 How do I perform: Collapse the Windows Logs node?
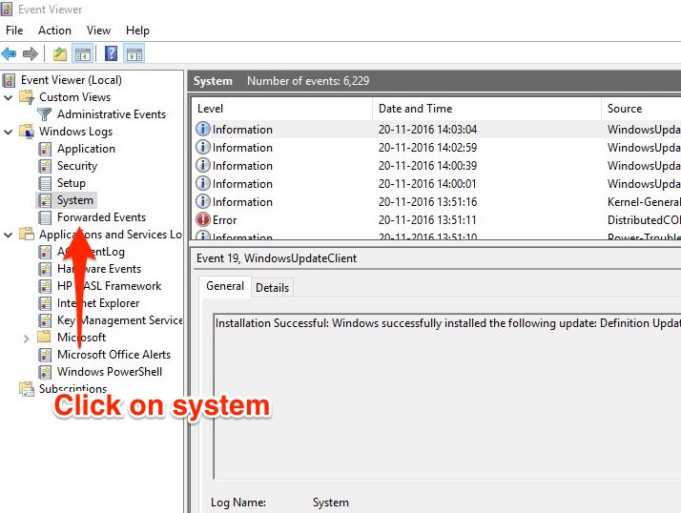[8, 132]
